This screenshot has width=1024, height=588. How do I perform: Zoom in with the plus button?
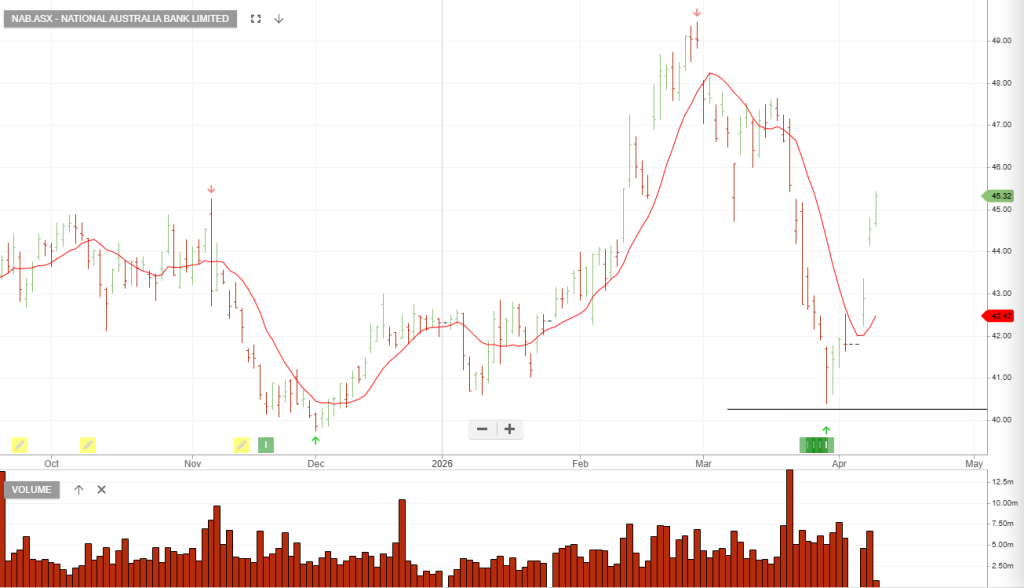click(x=510, y=429)
